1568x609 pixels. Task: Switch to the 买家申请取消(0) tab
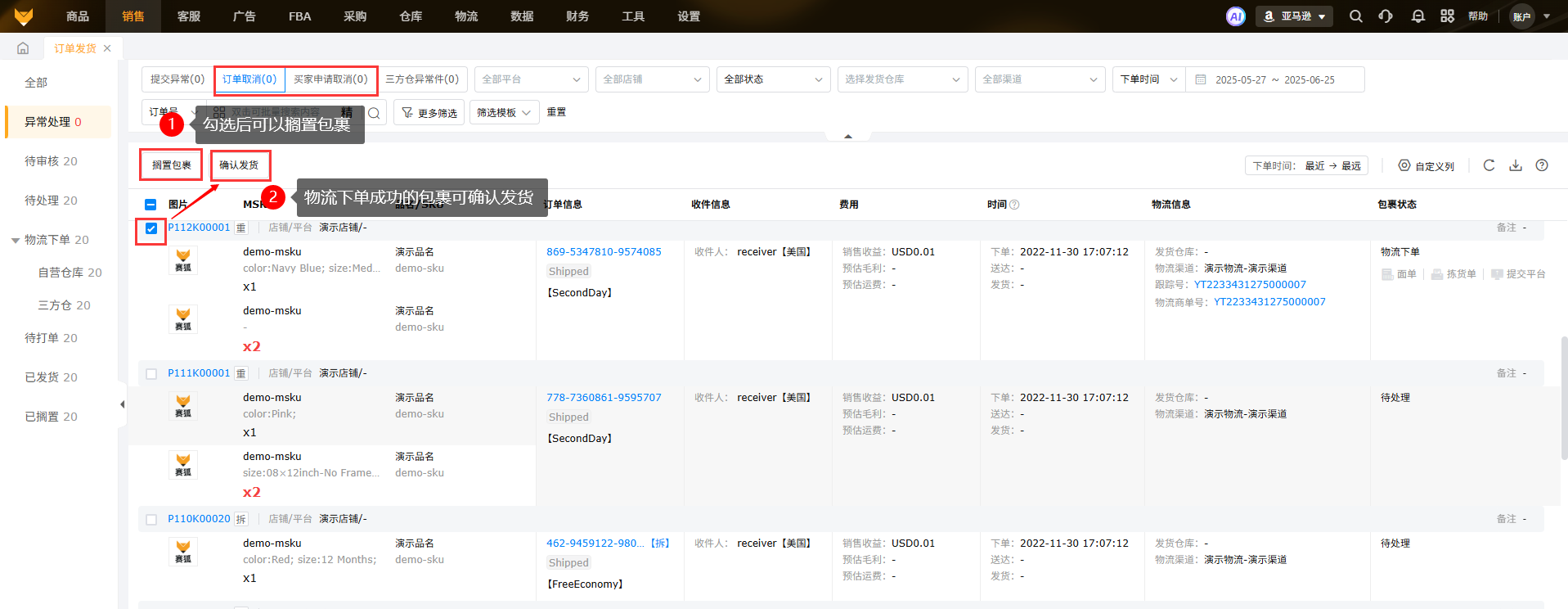(330, 79)
